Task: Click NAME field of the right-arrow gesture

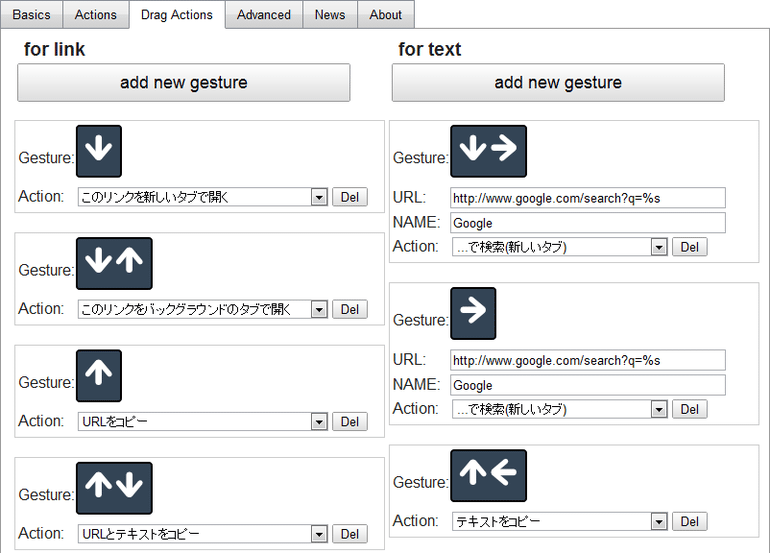Action: click(588, 385)
